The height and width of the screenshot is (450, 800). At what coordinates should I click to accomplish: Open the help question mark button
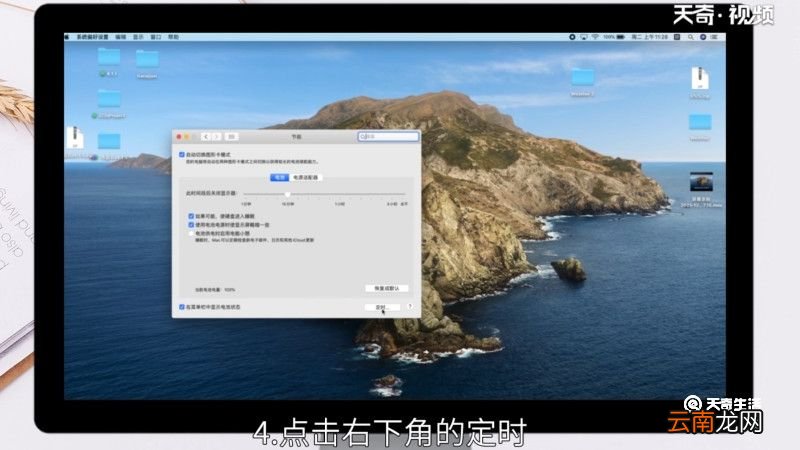tap(410, 307)
